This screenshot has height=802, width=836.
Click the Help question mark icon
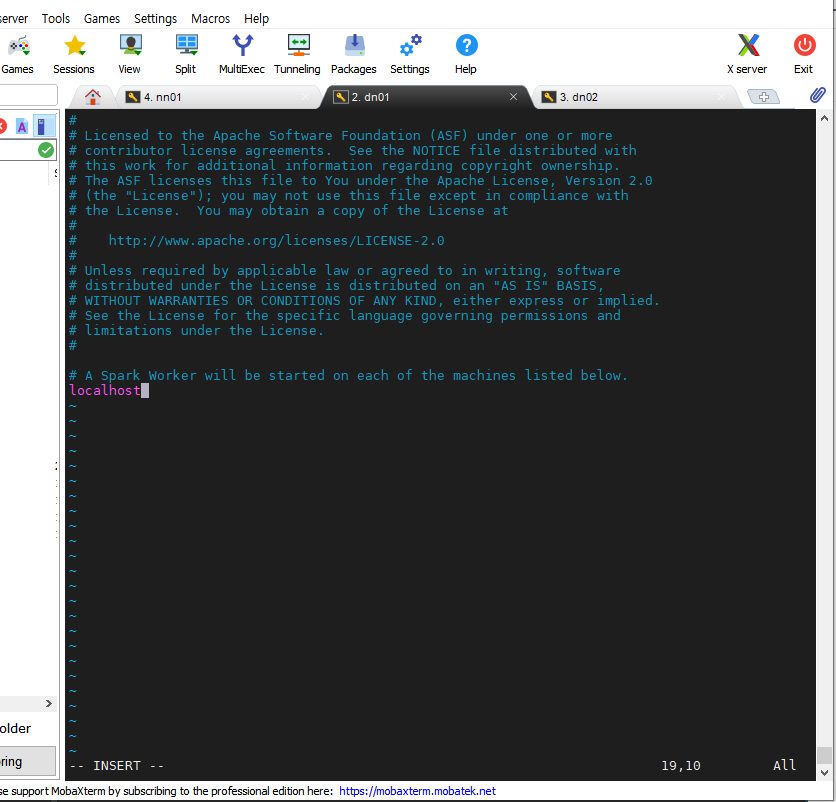coord(467,46)
